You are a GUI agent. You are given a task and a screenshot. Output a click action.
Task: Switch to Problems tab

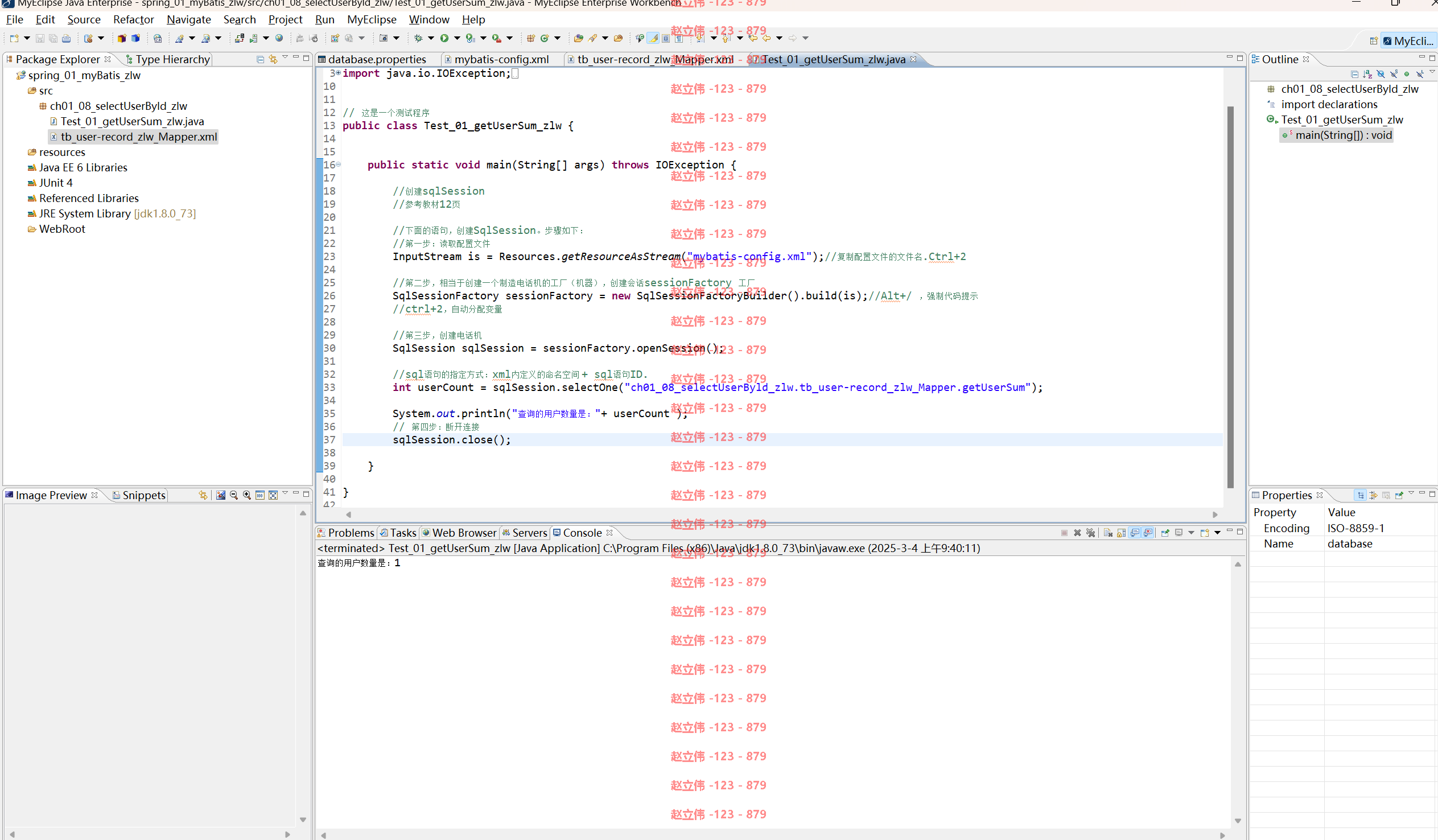pyautogui.click(x=346, y=533)
